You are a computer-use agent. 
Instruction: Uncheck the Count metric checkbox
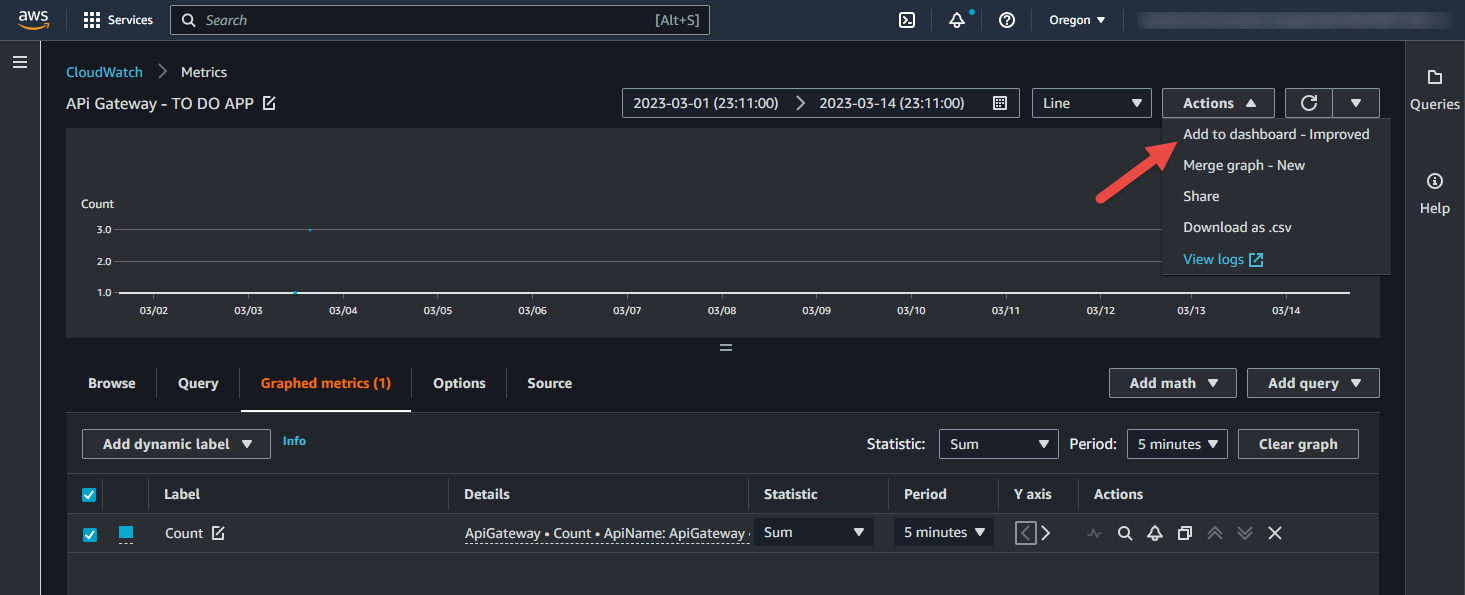pyautogui.click(x=89, y=534)
